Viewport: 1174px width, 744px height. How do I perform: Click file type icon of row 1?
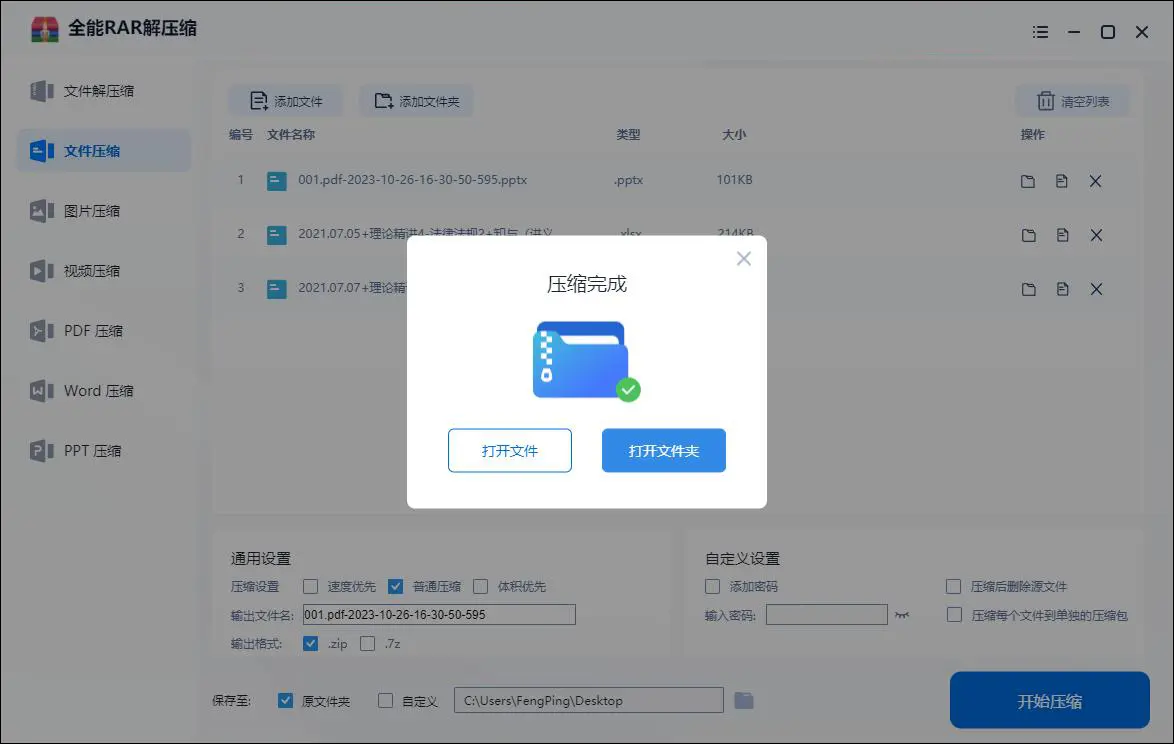click(x=276, y=181)
